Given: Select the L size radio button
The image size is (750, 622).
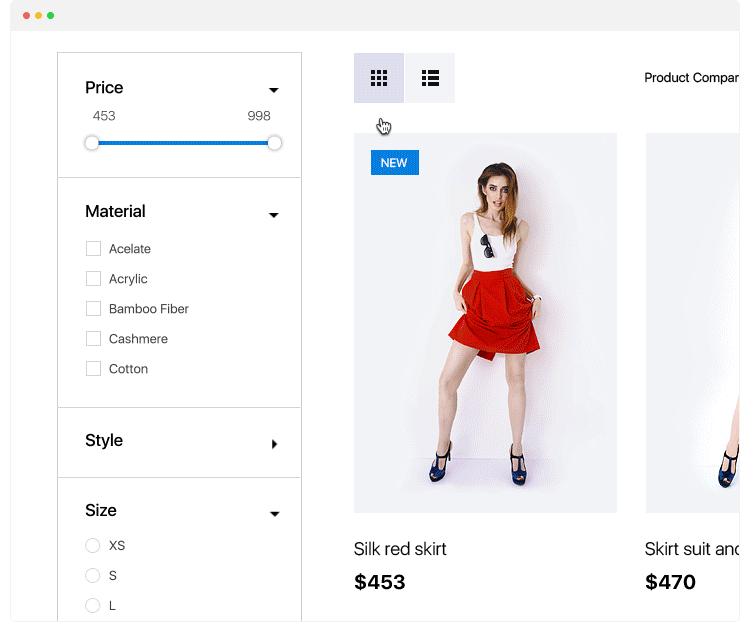Looking at the screenshot, I should tap(92, 605).
